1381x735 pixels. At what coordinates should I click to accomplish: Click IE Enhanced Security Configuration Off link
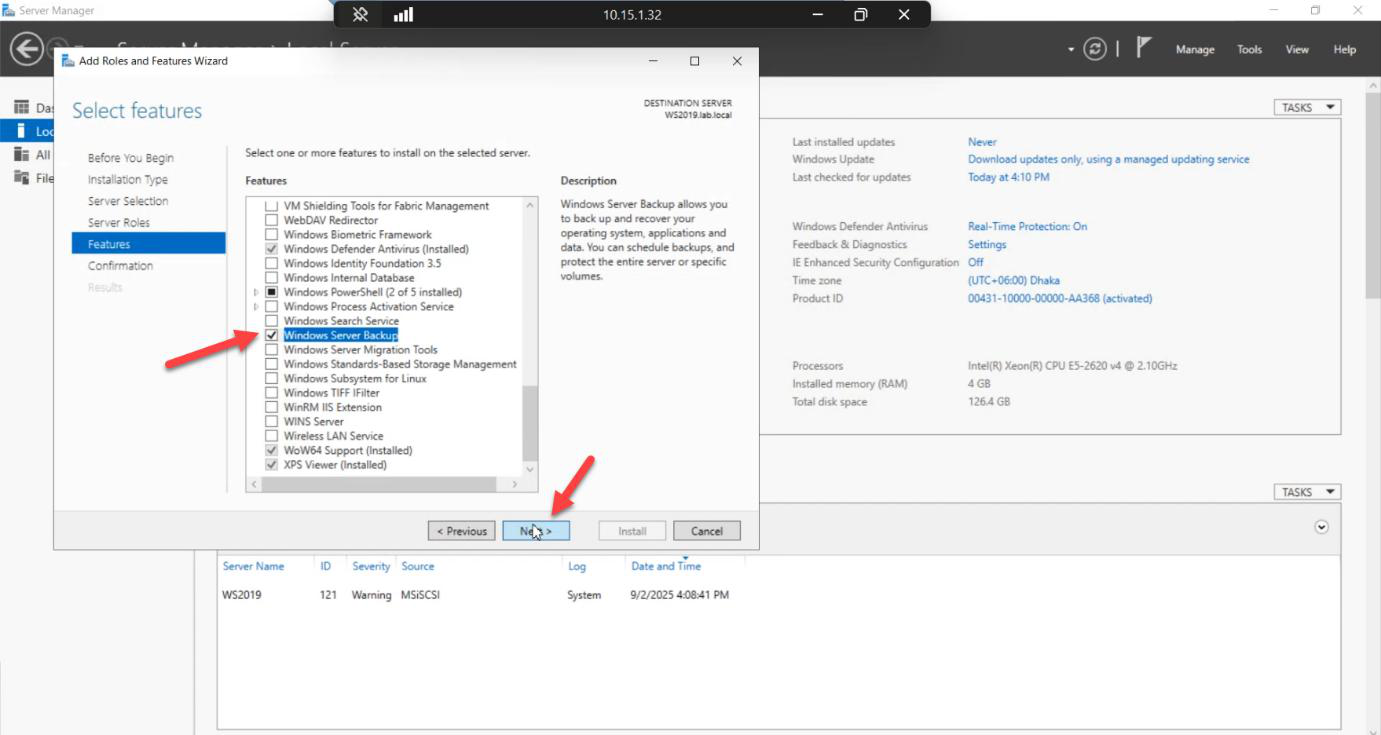(975, 262)
